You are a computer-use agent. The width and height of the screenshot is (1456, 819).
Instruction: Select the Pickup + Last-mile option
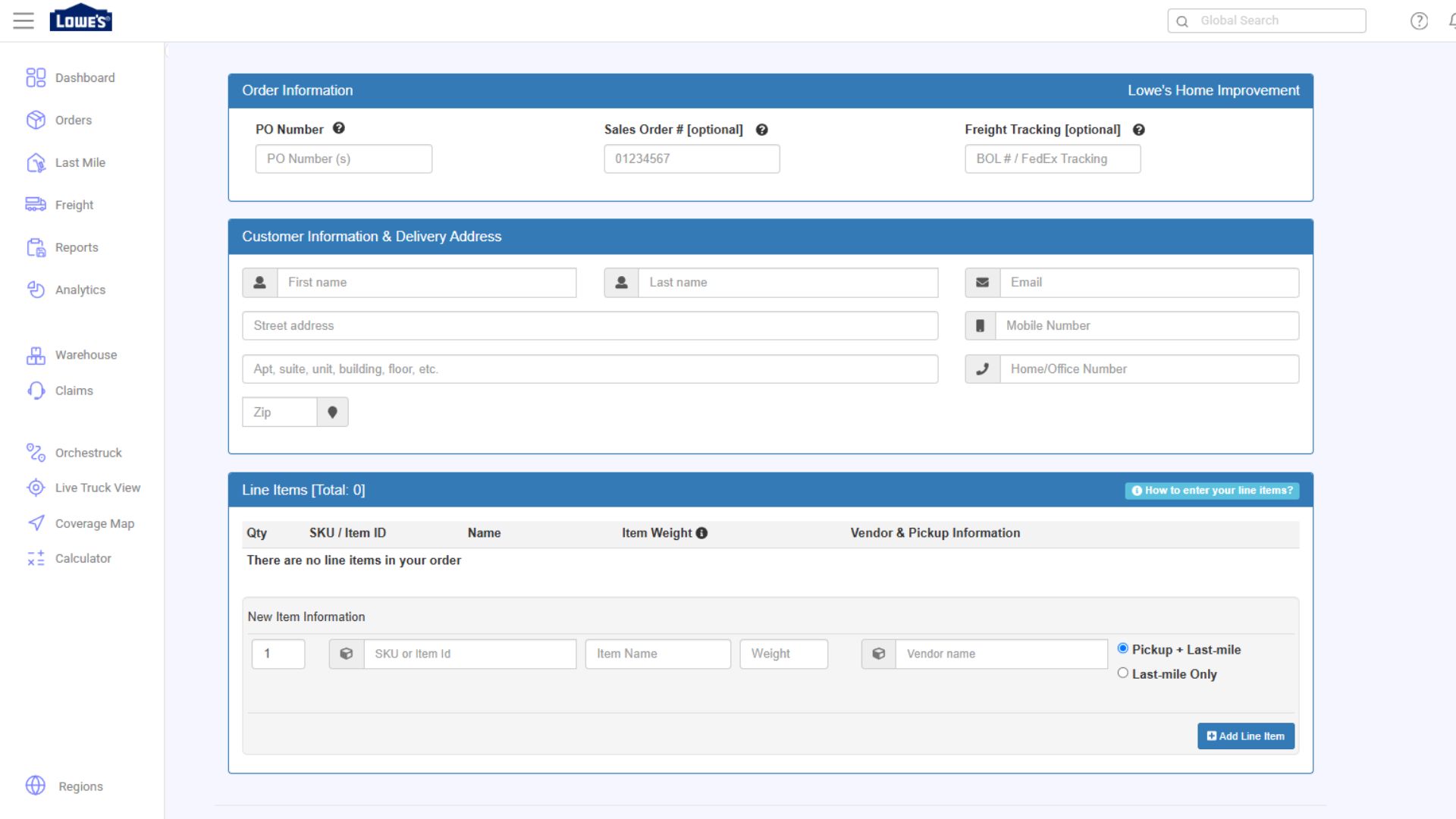(1123, 648)
